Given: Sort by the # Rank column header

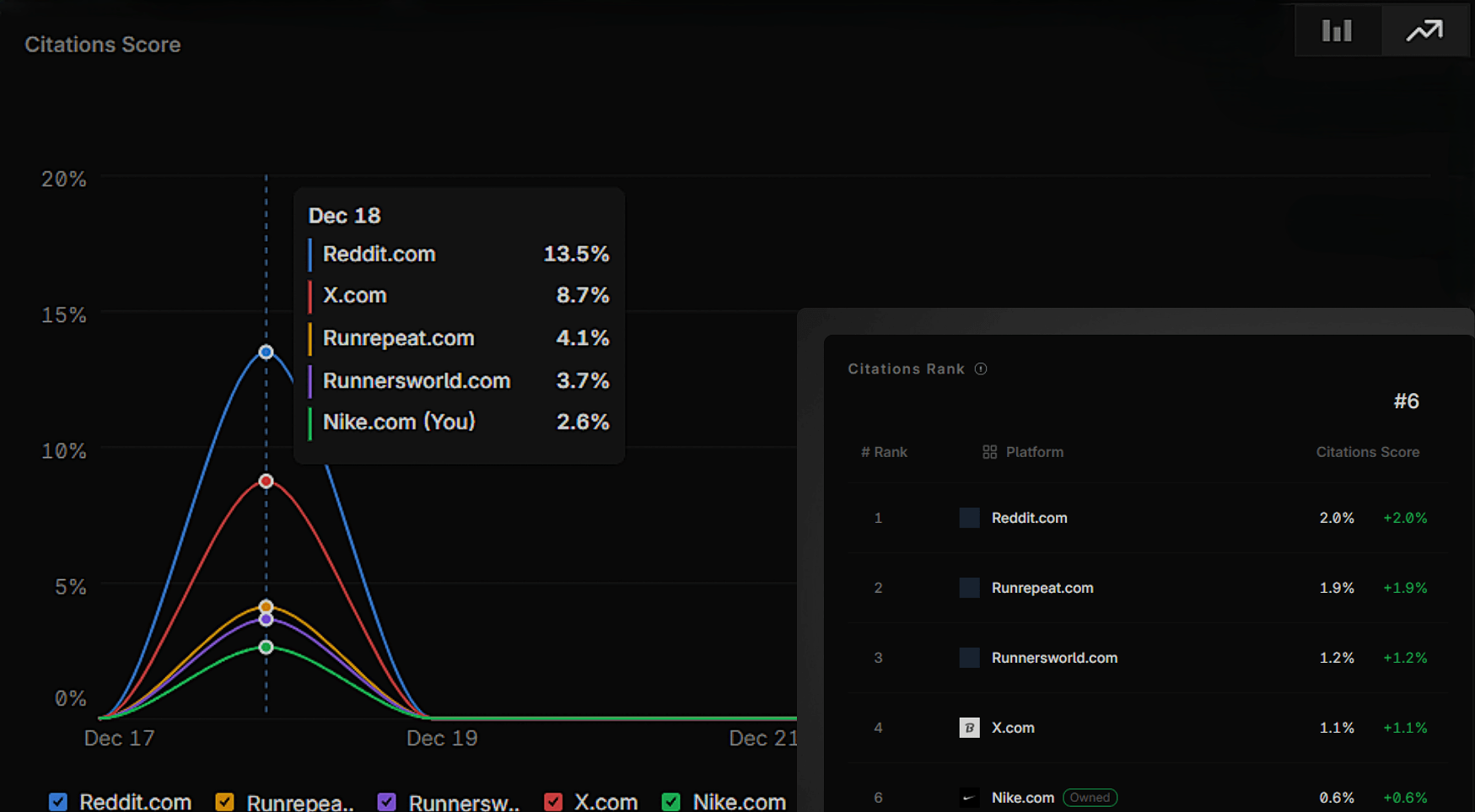Looking at the screenshot, I should point(884,452).
